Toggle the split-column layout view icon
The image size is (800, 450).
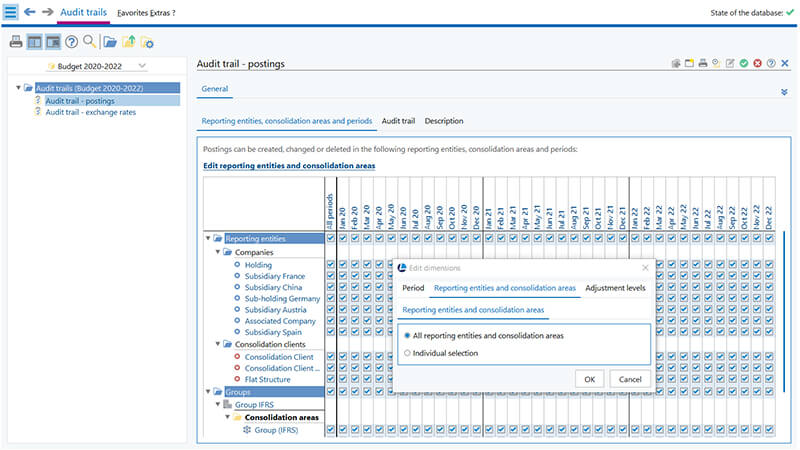tap(34, 42)
